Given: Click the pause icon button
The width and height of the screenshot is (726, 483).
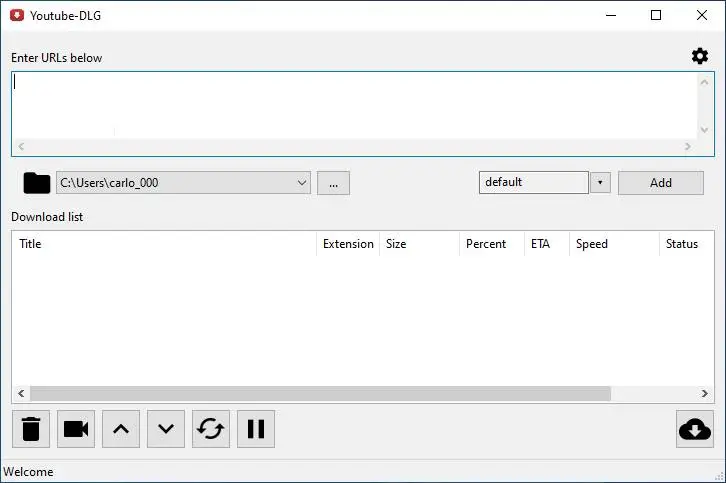Looking at the screenshot, I should [256, 429].
